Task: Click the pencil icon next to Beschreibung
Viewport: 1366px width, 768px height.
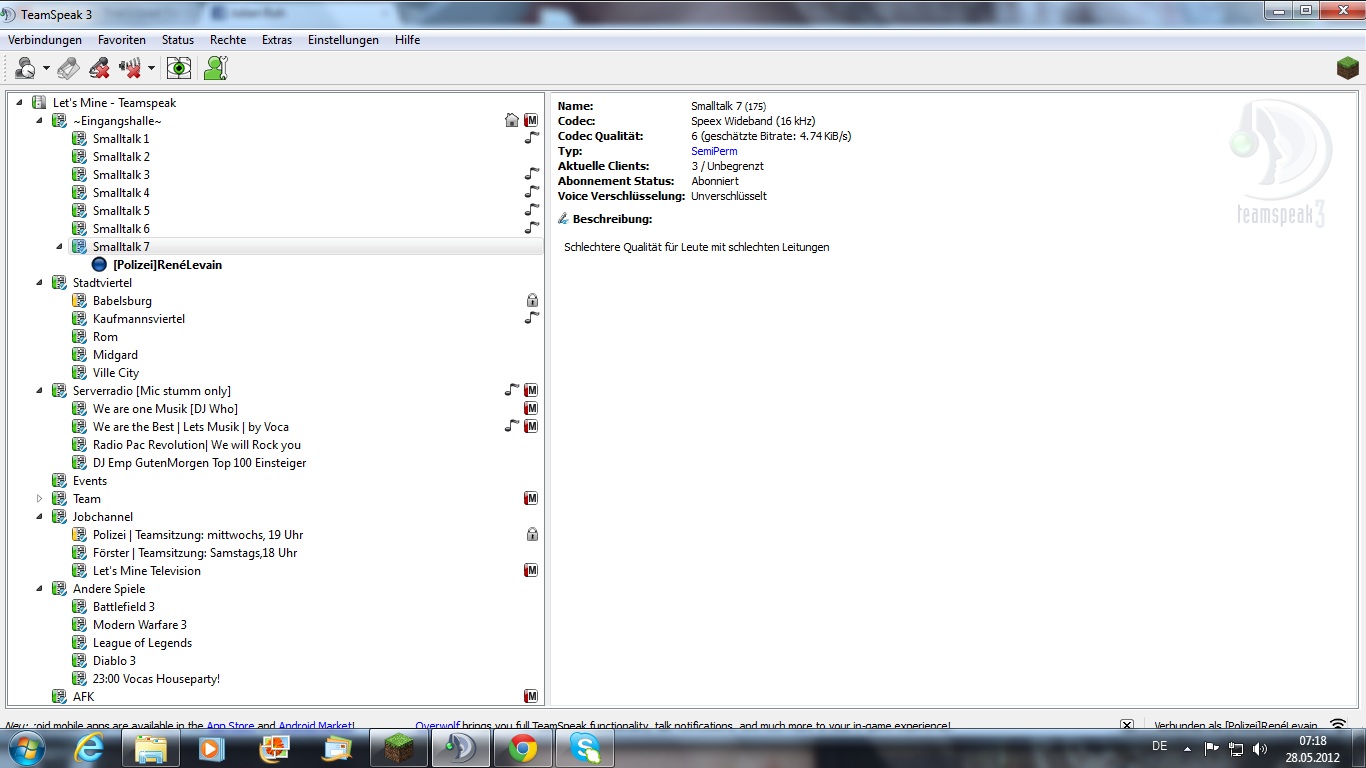Action: 563,219
